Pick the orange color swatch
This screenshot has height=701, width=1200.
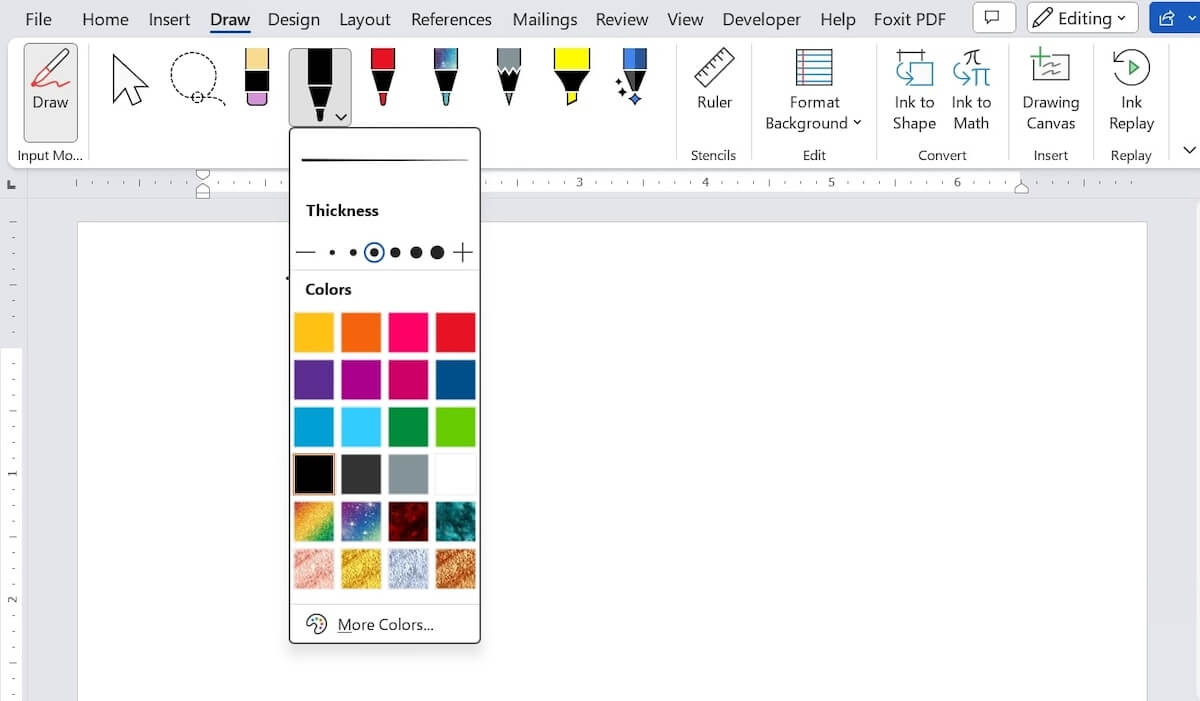[x=361, y=332]
